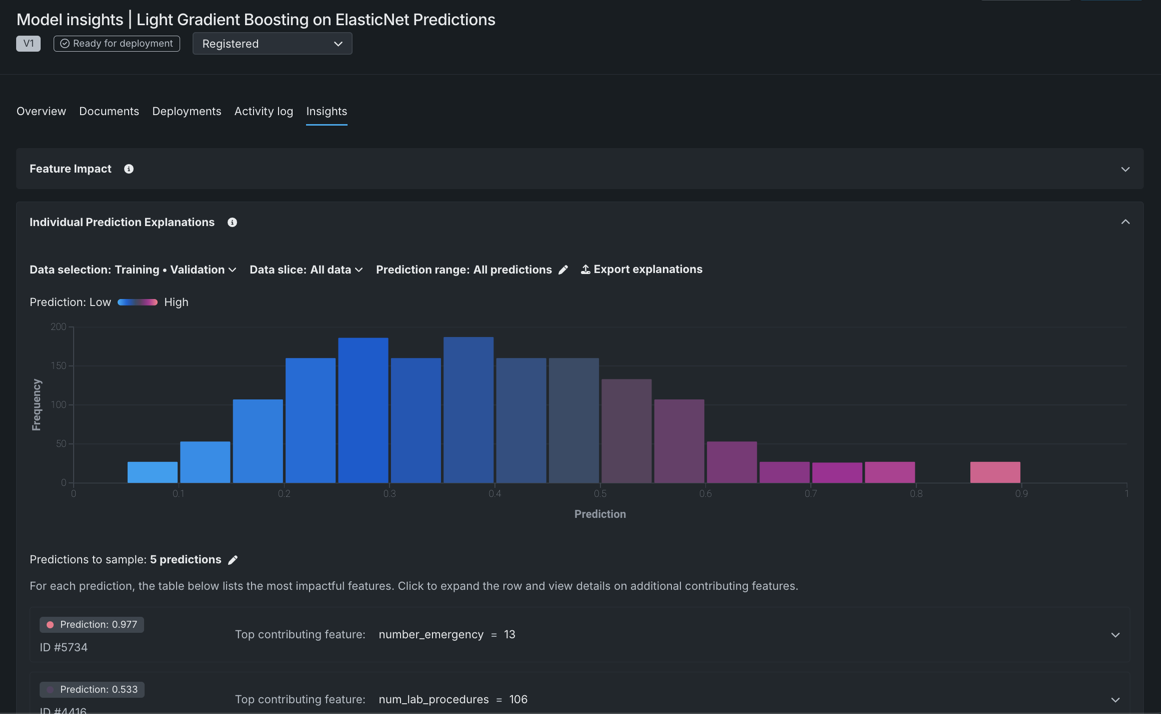Open the Registered status dropdown

(272, 44)
